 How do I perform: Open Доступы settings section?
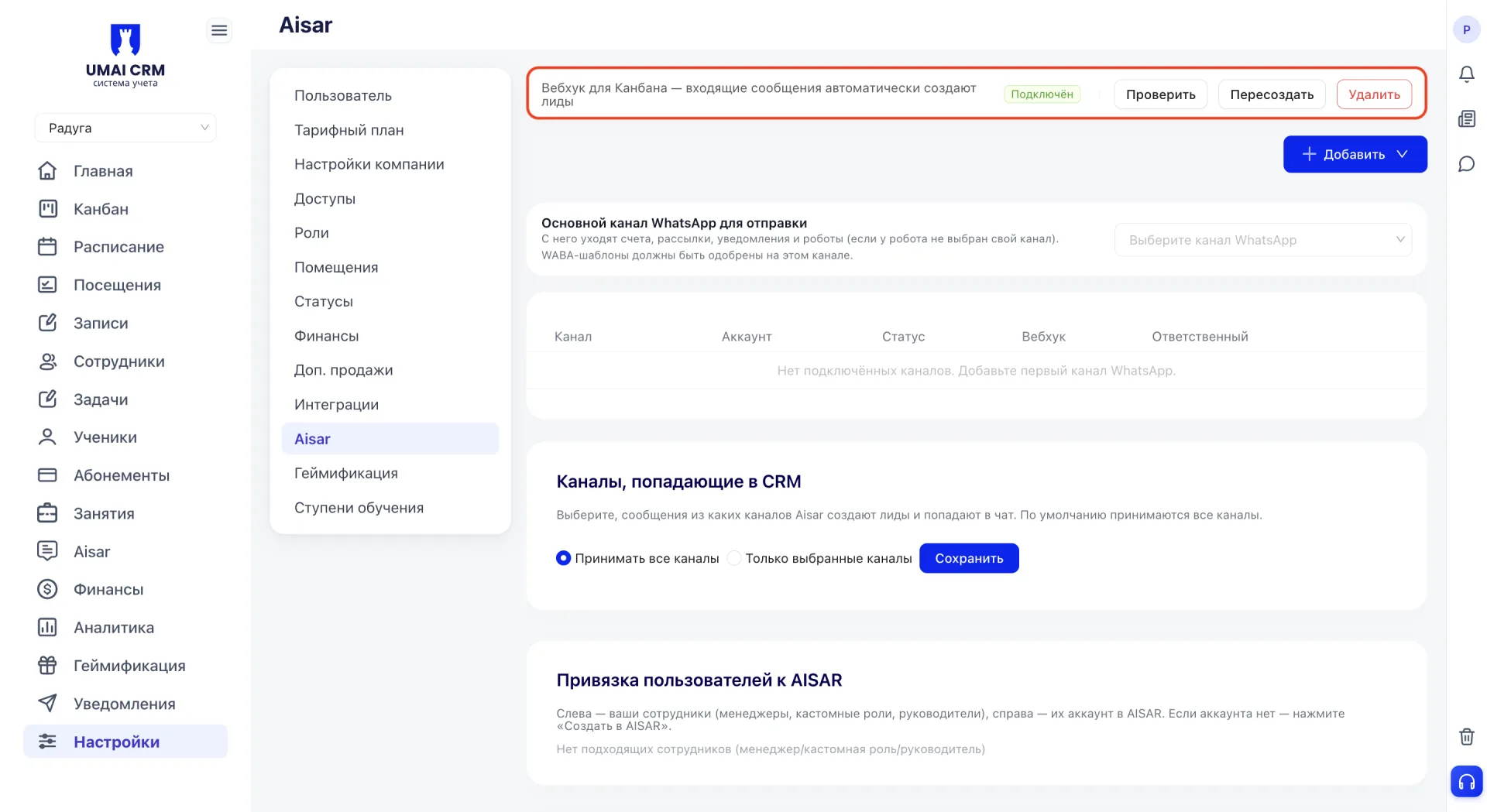tap(390, 198)
